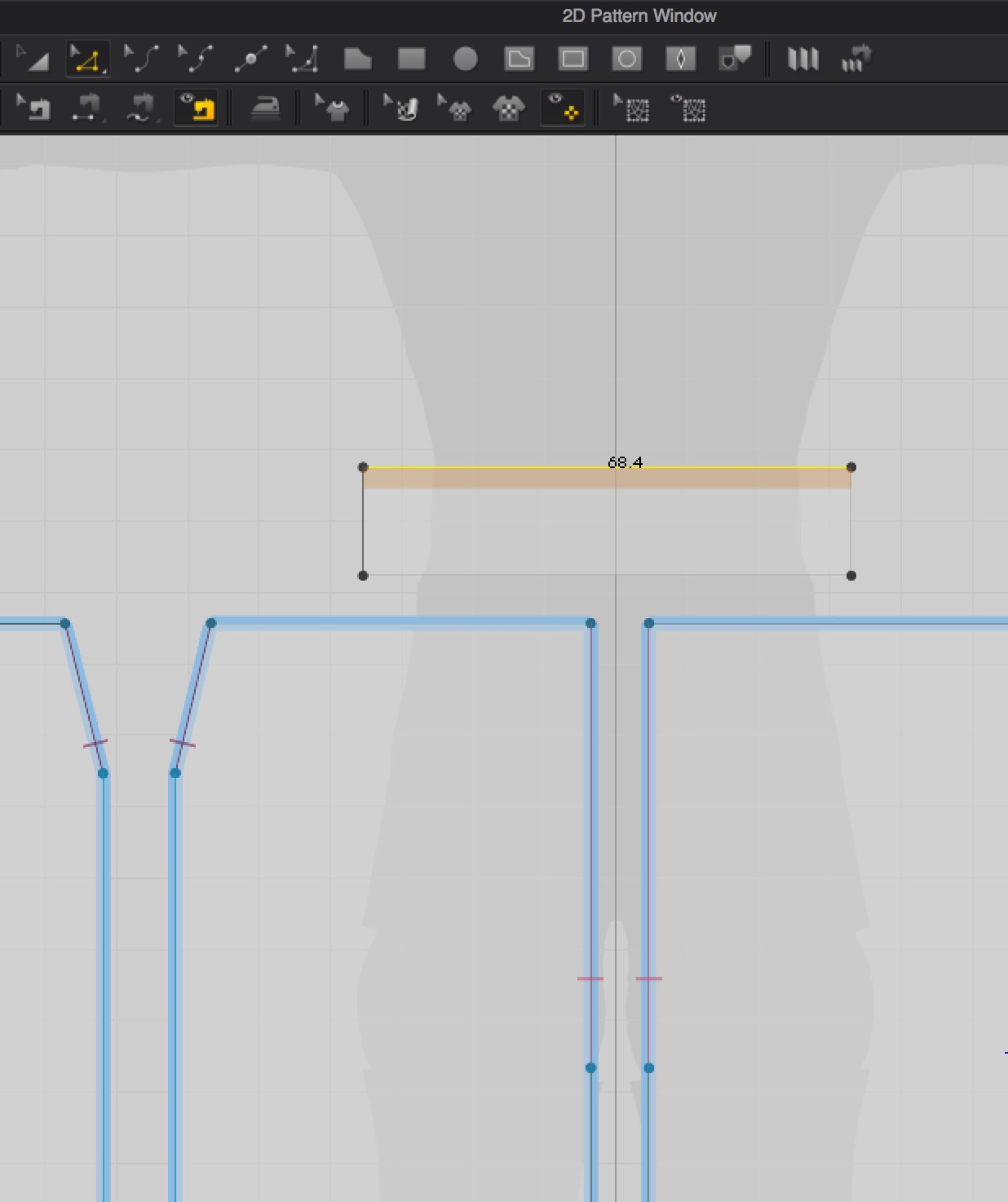Expand the Segment Sewing tool options
This screenshot has height=1202, width=1008.
pos(104,121)
